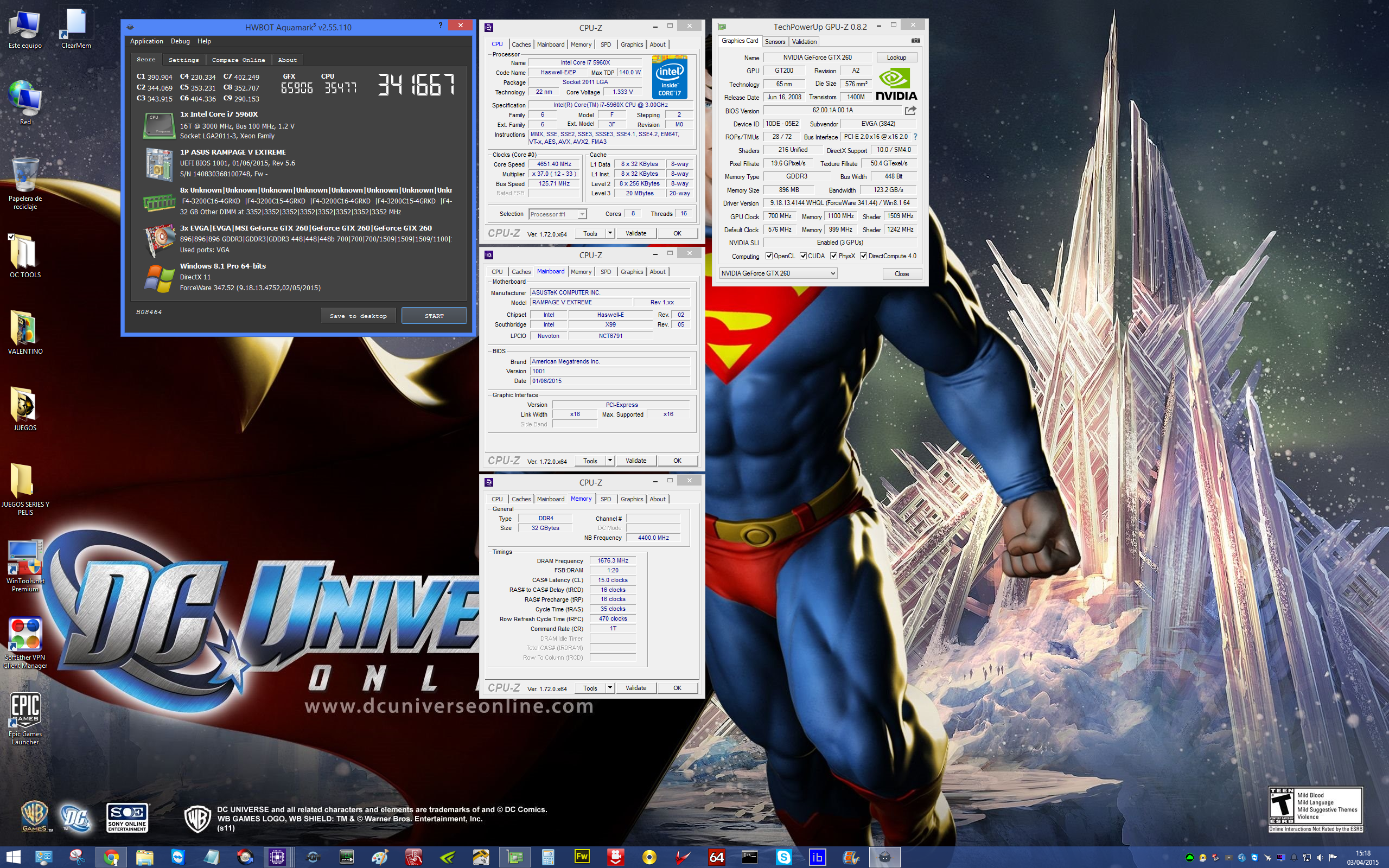This screenshot has height=868, width=1389.
Task: Toggle the CUDA checkbox in GPU-Z
Action: pyautogui.click(x=803, y=256)
